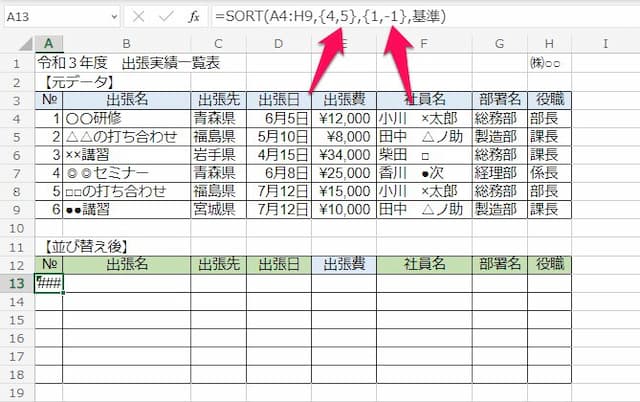
Task: Select row 1 header
Action: coord(17,63)
